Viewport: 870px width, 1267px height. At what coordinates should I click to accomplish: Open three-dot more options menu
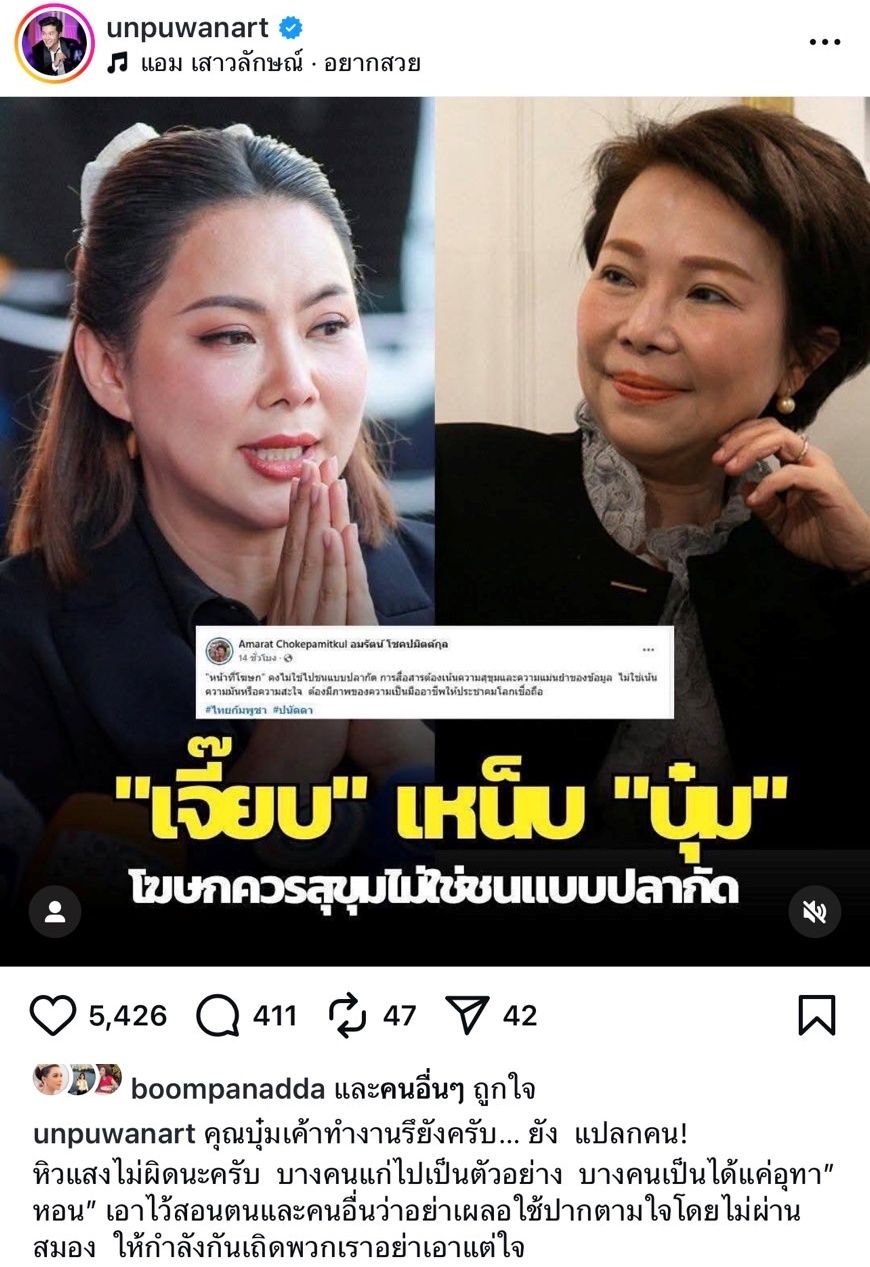pyautogui.click(x=825, y=42)
